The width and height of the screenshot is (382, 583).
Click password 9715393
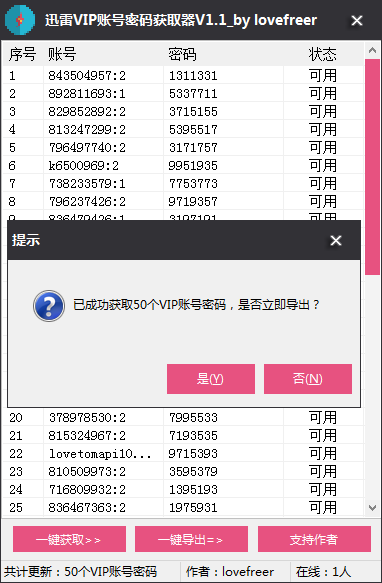(193, 454)
